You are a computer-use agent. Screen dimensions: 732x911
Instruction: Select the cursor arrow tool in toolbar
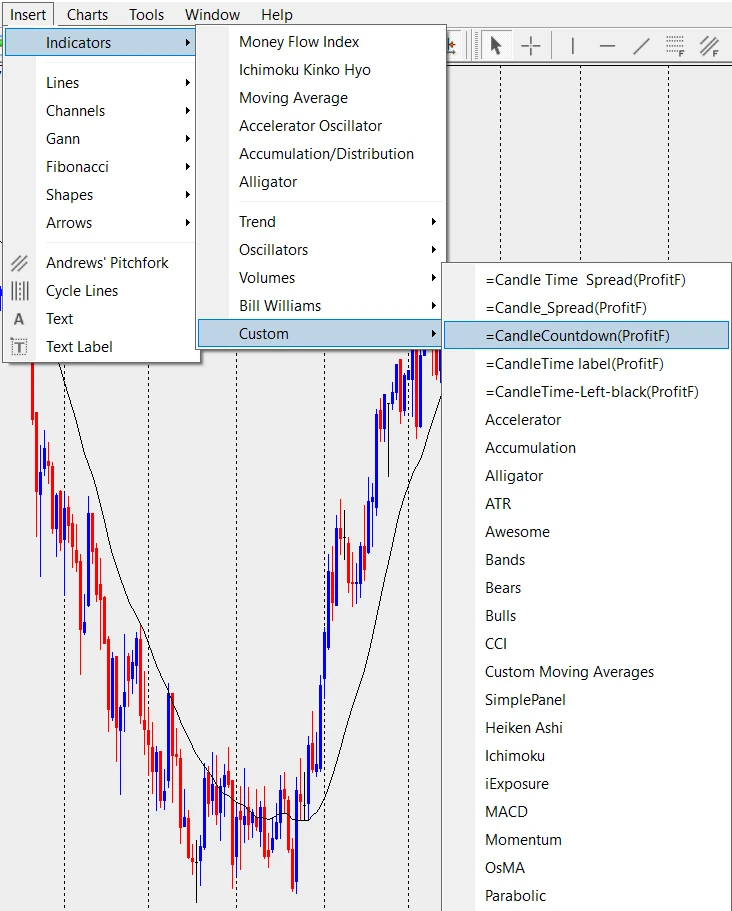[x=495, y=46]
